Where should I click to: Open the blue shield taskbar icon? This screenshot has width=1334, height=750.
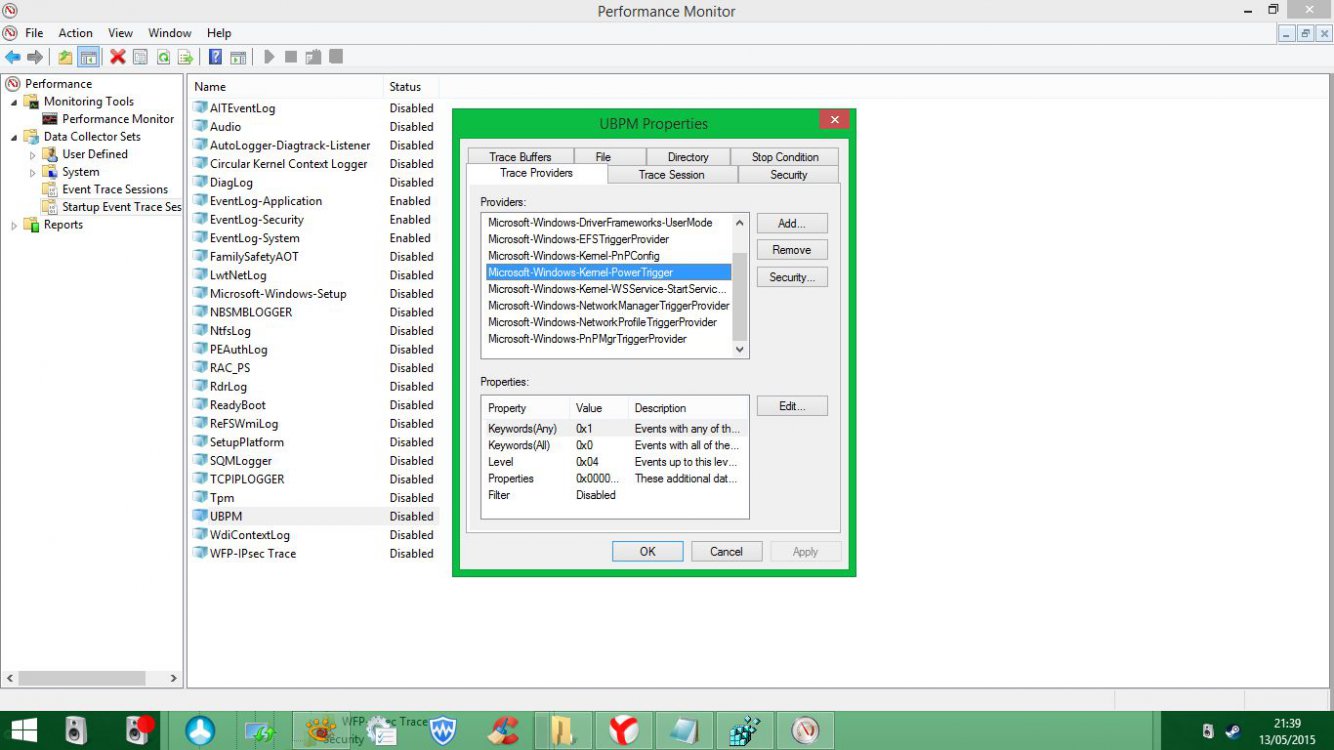coord(443,731)
